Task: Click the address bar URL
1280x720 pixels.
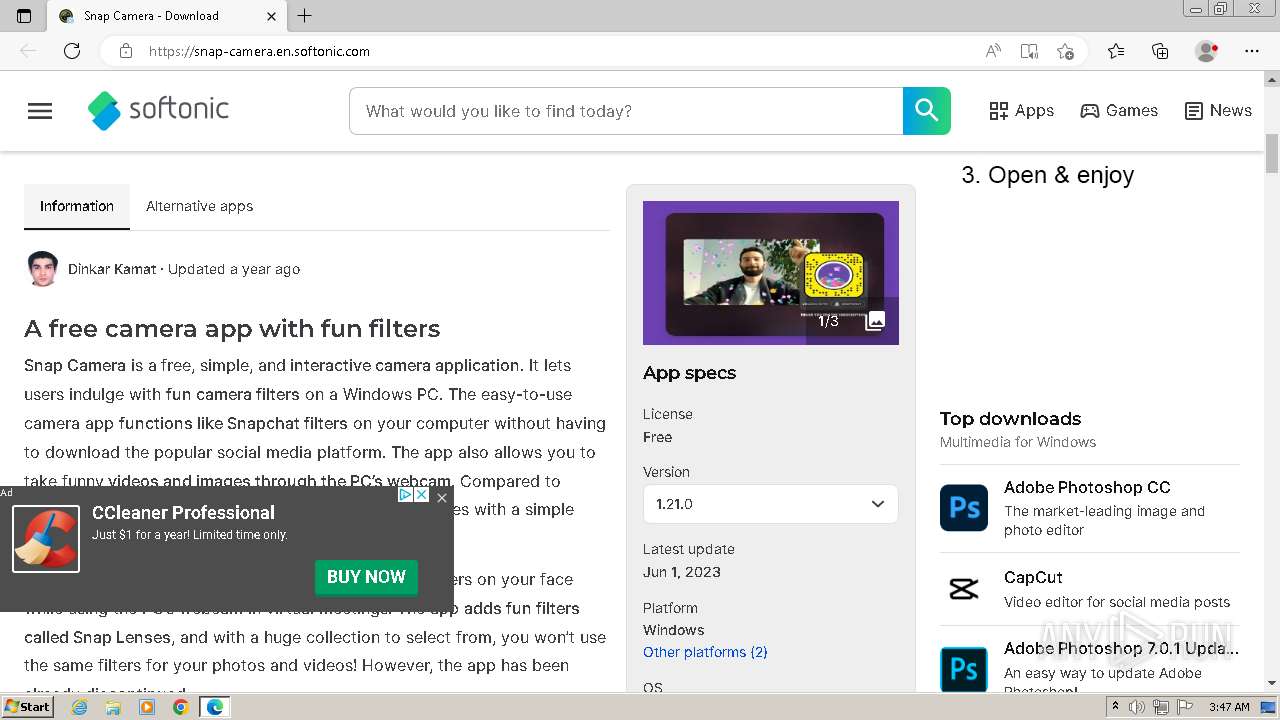Action: [x=259, y=51]
